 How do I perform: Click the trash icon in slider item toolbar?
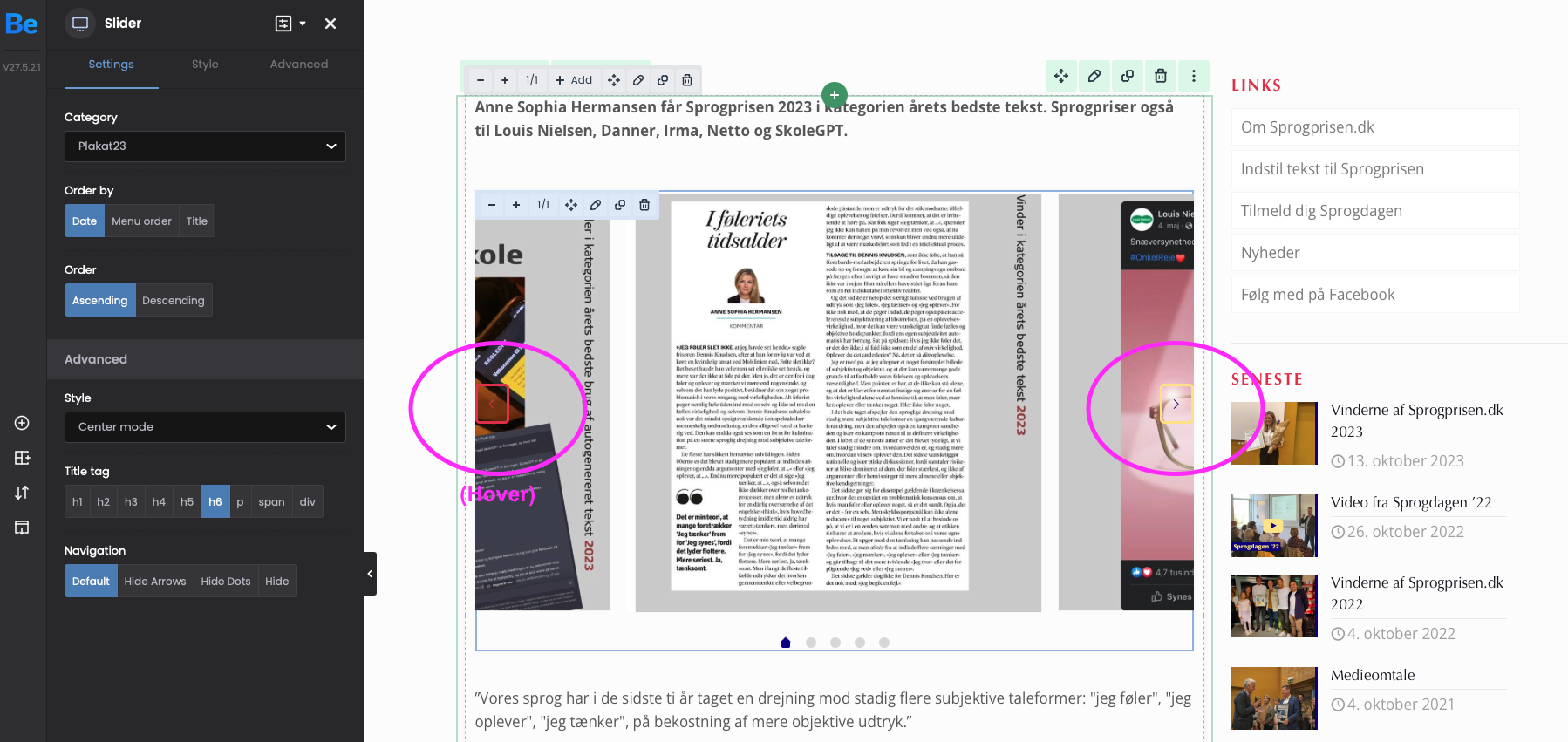[x=644, y=205]
